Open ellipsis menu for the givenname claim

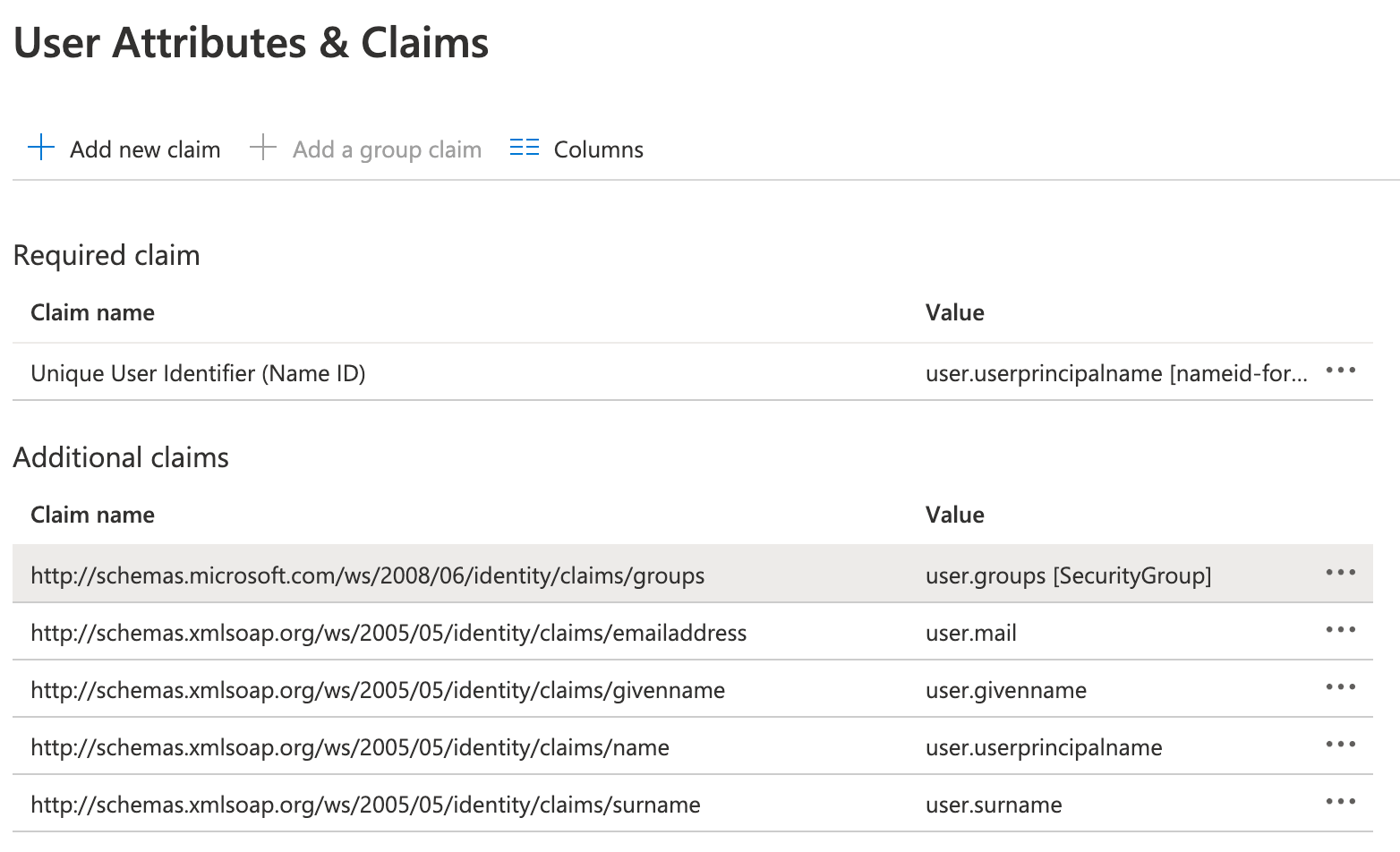(1339, 686)
